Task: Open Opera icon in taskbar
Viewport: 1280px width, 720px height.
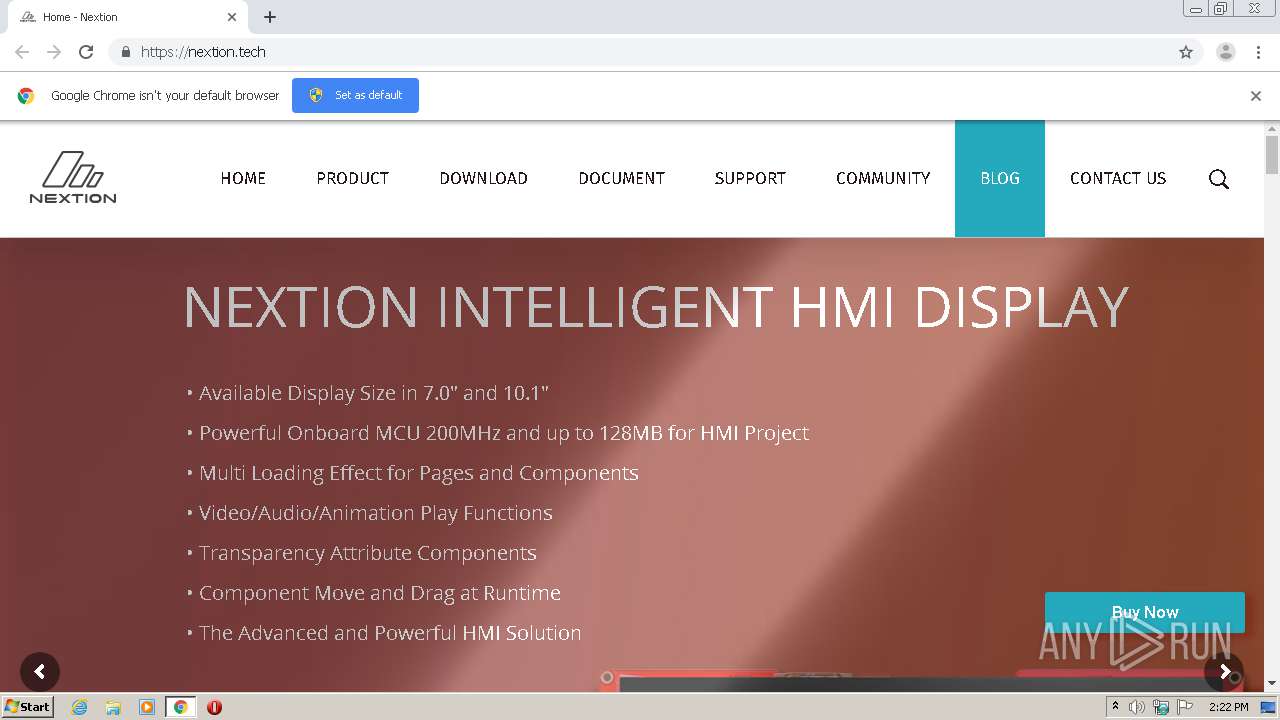Action: click(x=214, y=707)
